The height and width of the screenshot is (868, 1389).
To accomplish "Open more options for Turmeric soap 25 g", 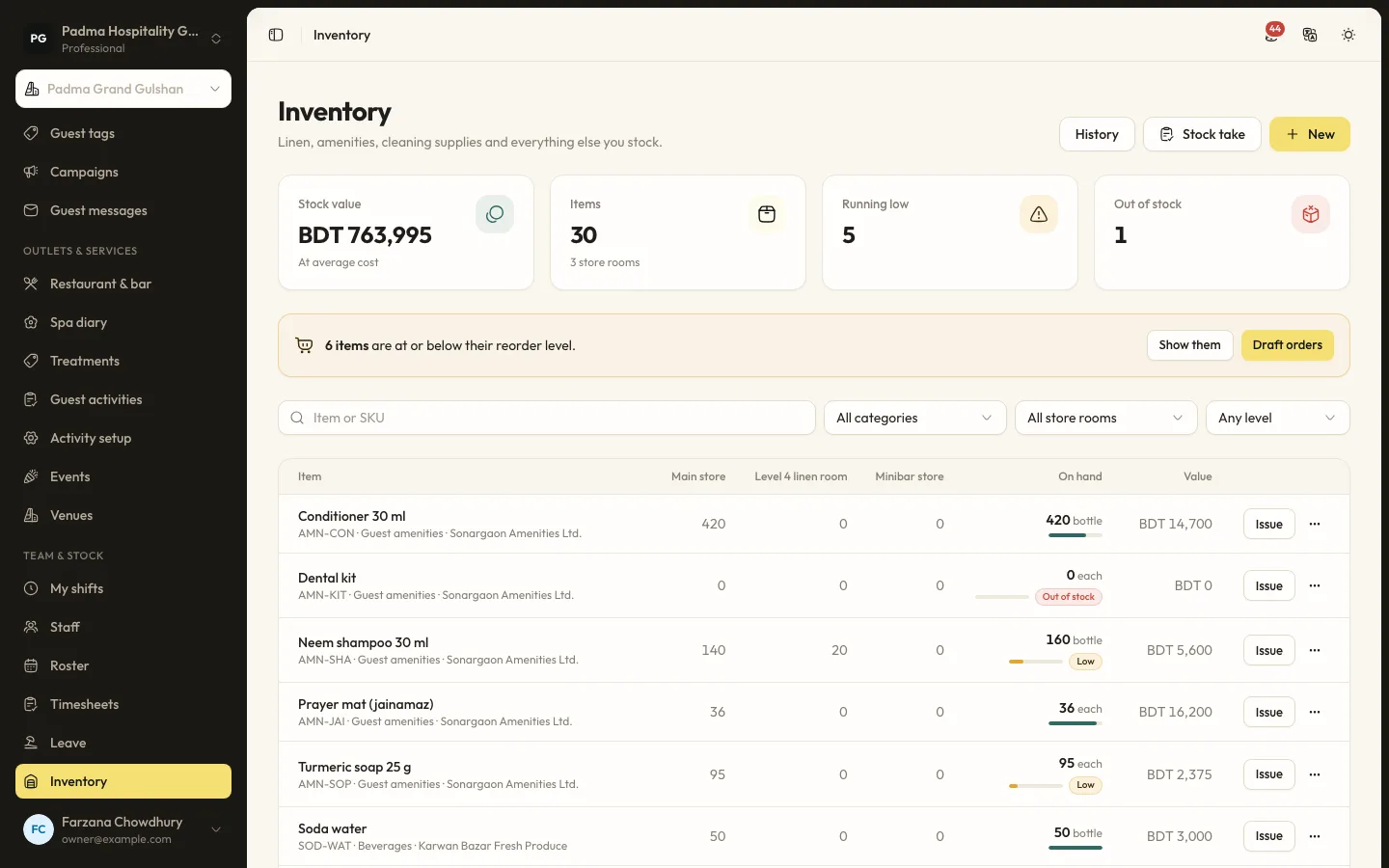I will 1315,774.
